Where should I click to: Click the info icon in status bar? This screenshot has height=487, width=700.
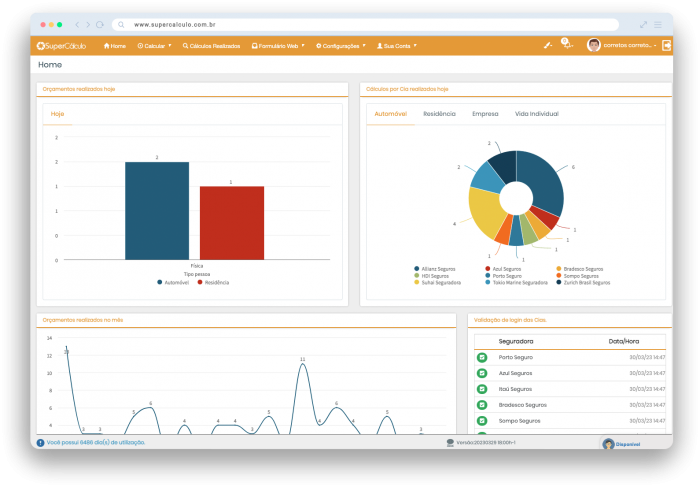tap(41, 443)
